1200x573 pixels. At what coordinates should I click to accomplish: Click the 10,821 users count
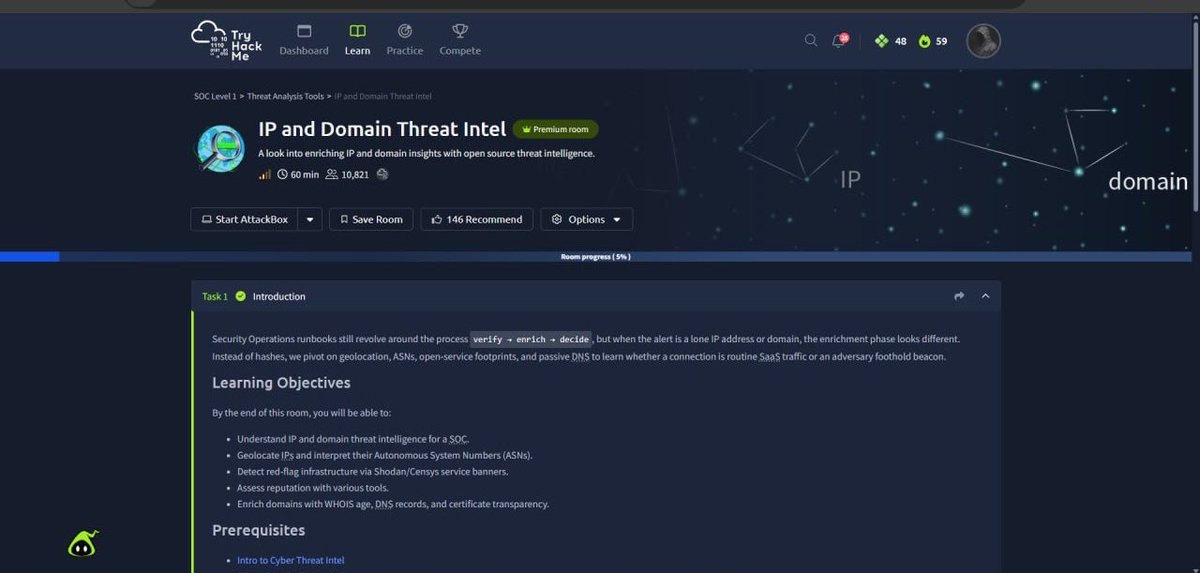click(348, 174)
